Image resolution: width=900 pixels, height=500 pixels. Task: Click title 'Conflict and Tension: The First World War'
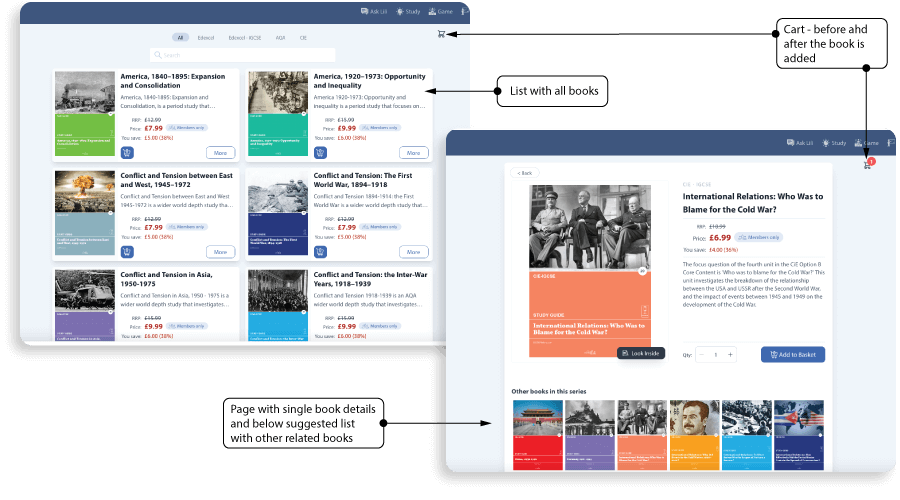363,180
